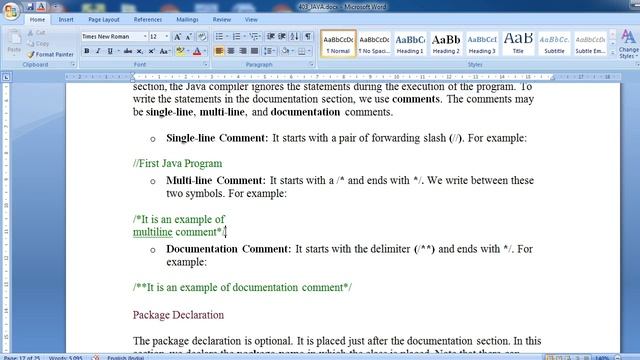Apply subscript formatting

tap(140, 51)
